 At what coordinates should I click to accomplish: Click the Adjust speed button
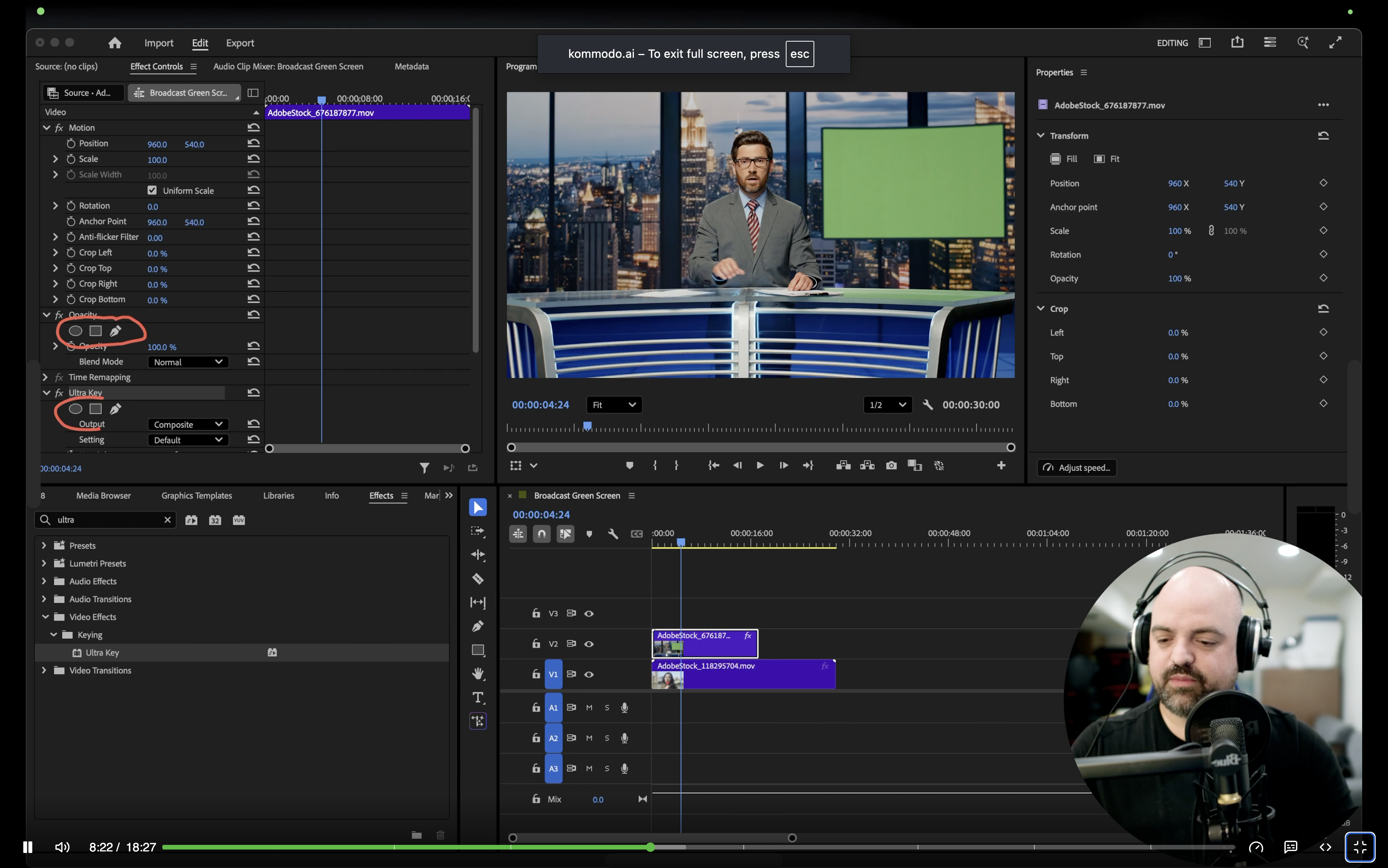point(1077,467)
